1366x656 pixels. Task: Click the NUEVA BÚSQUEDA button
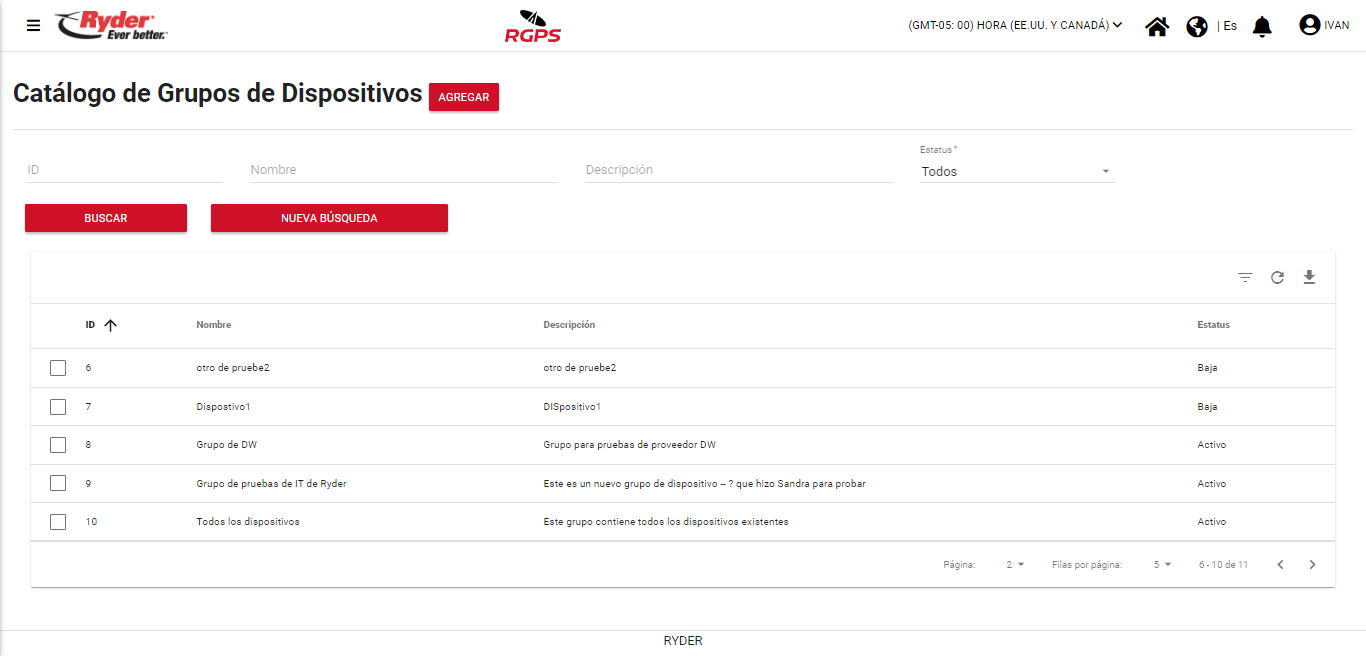[329, 218]
